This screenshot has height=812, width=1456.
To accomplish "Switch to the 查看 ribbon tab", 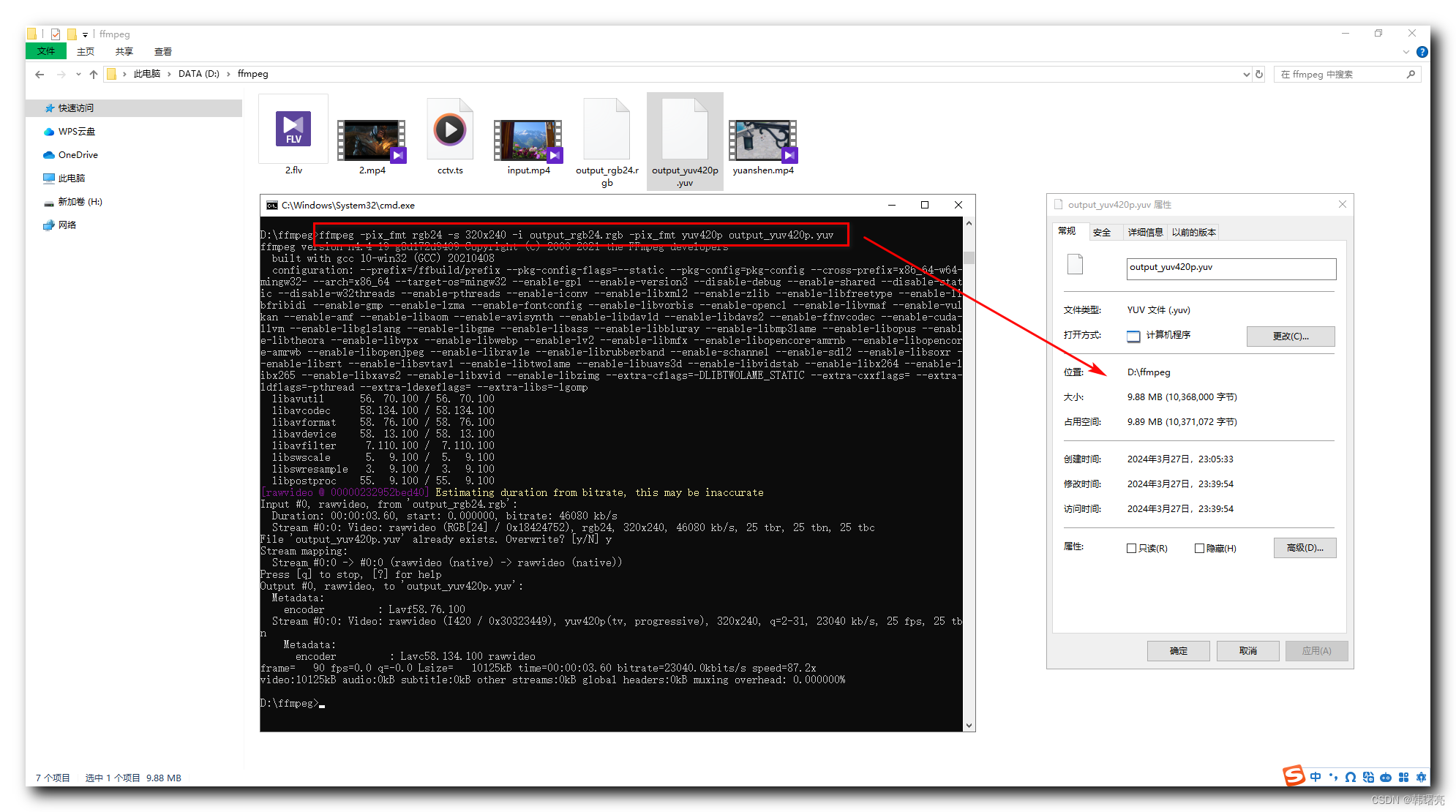I will point(162,51).
